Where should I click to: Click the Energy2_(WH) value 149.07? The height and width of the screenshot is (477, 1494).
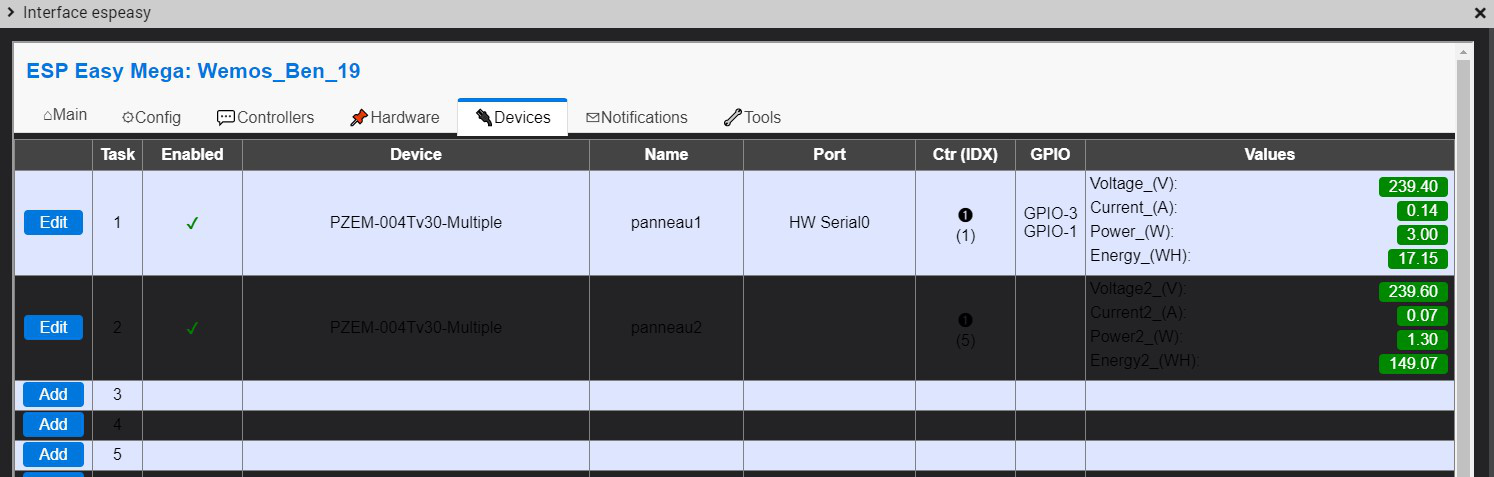tap(1413, 363)
